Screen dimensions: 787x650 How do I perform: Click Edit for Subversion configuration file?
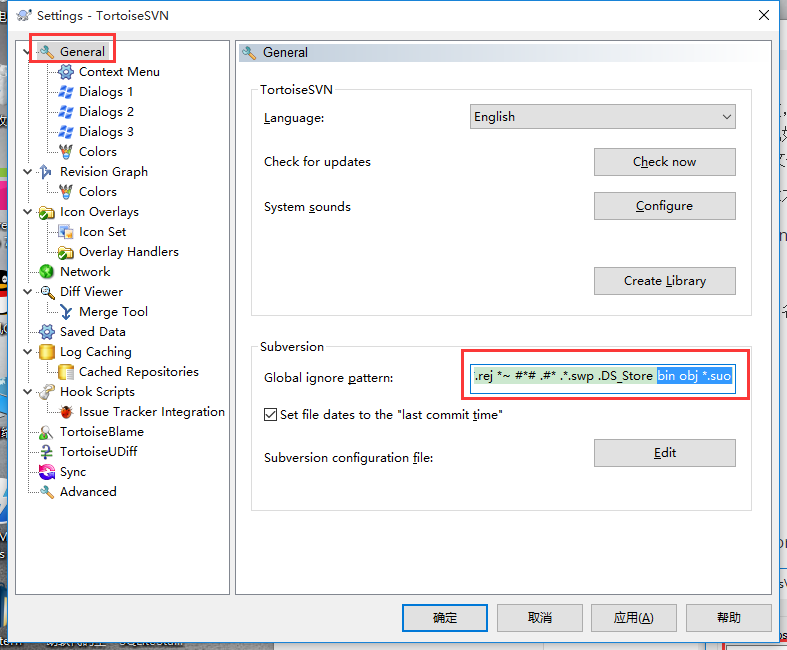(x=665, y=453)
